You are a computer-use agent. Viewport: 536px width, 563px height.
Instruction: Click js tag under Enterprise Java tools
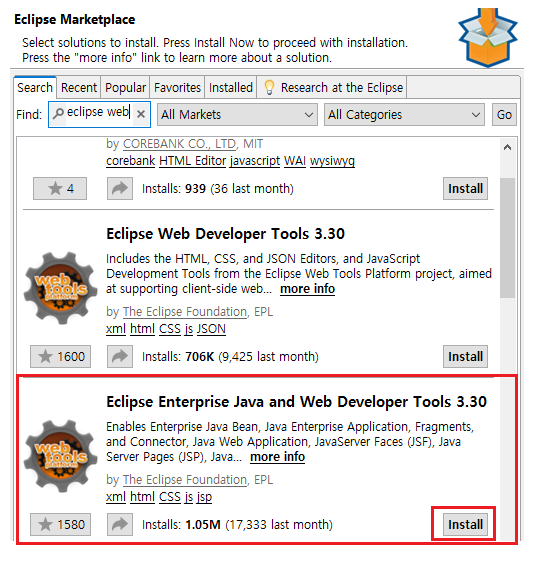point(189,497)
